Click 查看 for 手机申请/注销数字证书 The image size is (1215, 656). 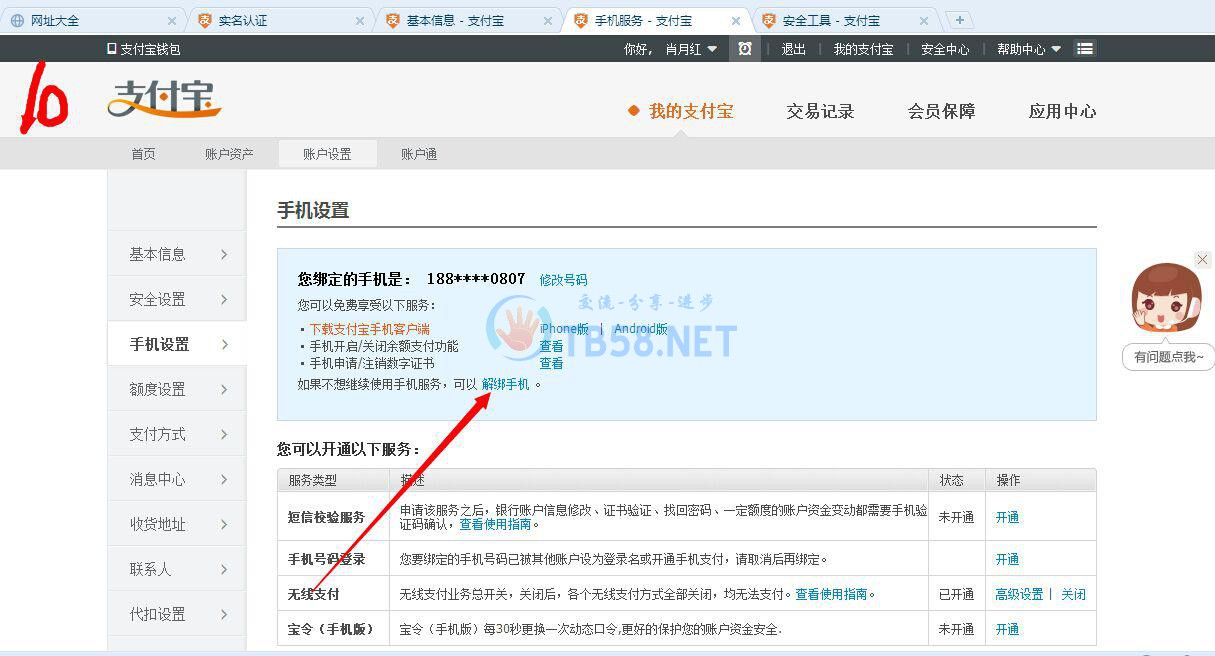[x=551, y=364]
